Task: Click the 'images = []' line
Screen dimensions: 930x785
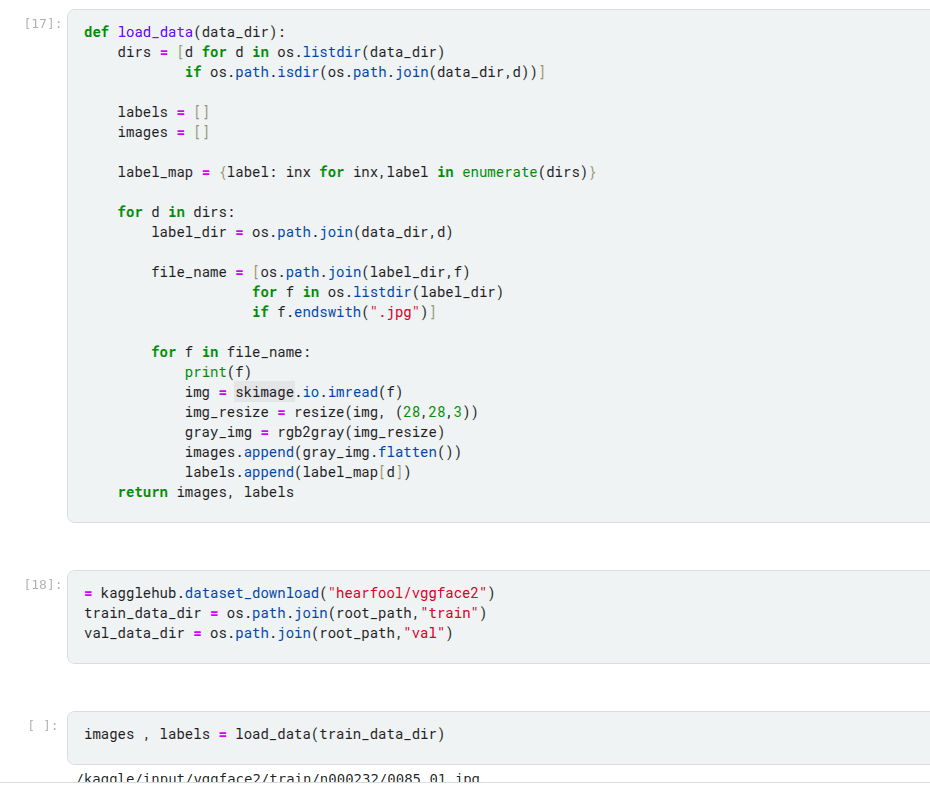Action: (163, 132)
